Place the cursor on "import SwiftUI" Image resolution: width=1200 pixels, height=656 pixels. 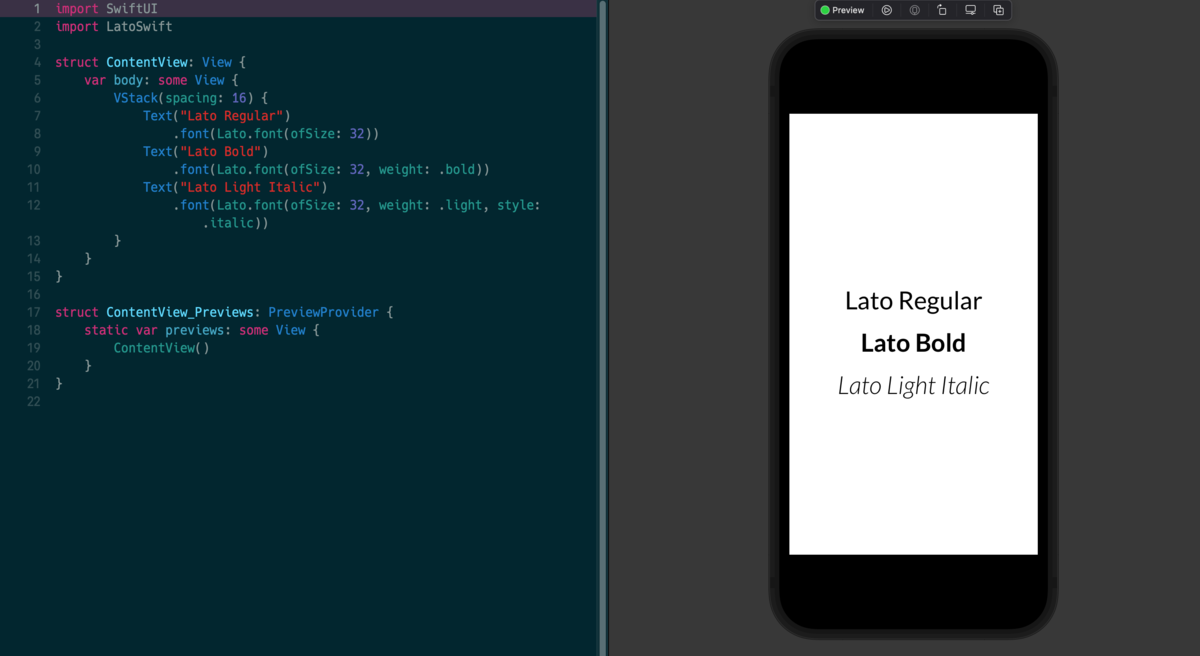pos(106,8)
